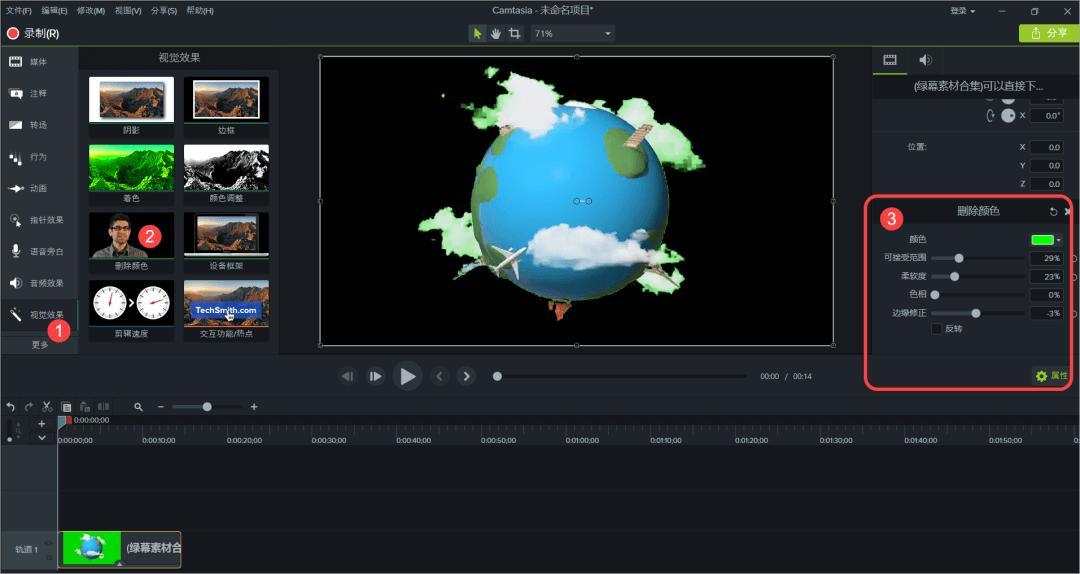Click the 可接受范围 slider
The height and width of the screenshot is (574, 1080).
tap(958, 258)
